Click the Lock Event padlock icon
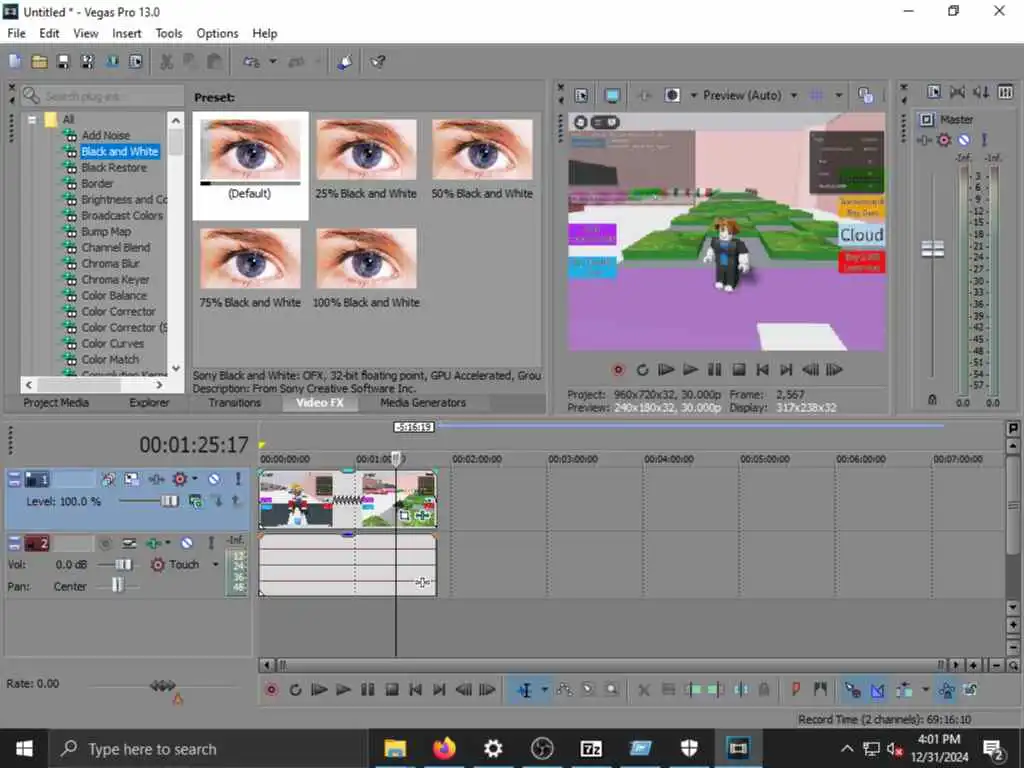The height and width of the screenshot is (768, 1024). pos(764,690)
